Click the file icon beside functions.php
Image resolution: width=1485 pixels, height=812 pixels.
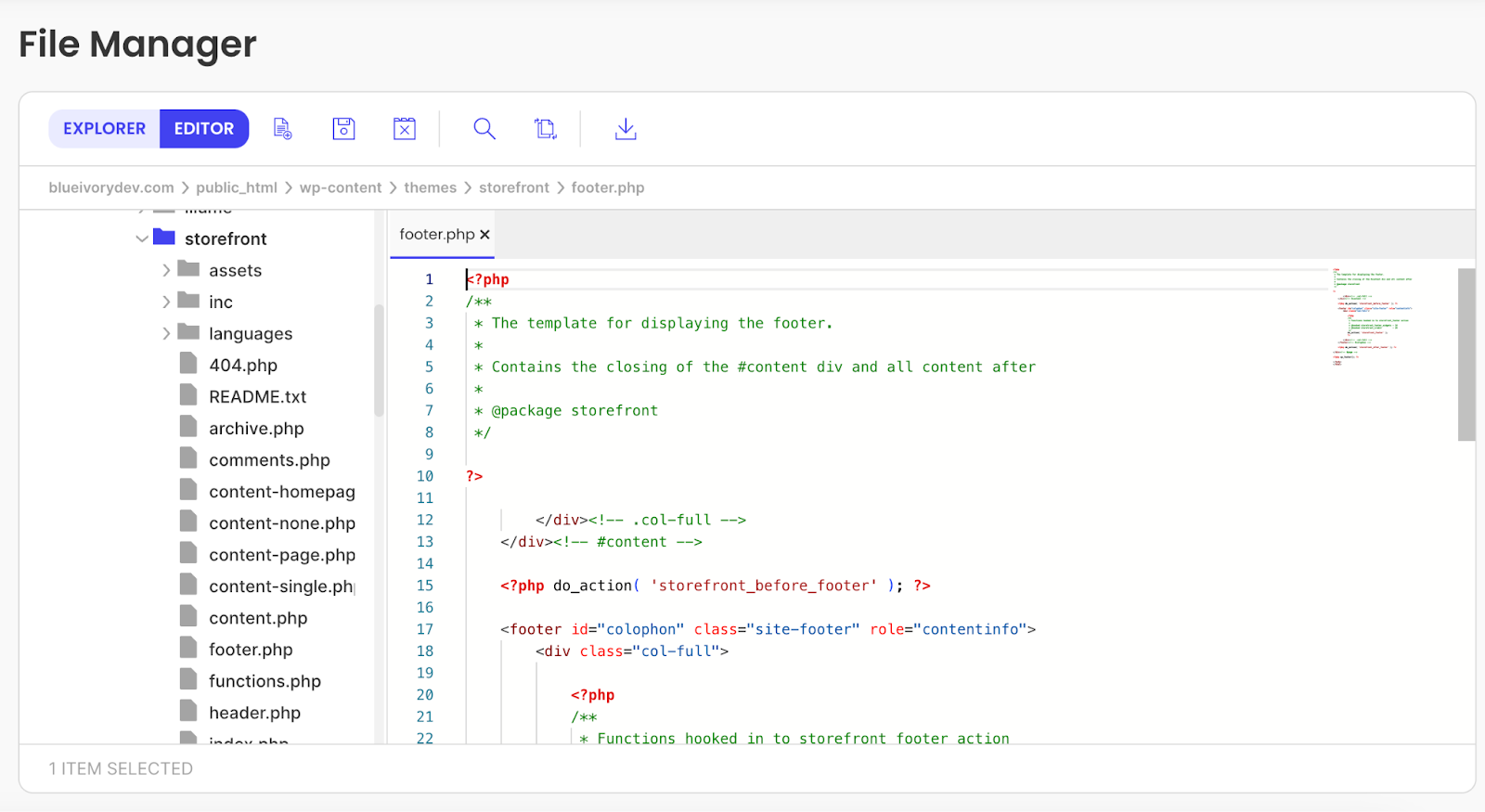tap(188, 679)
